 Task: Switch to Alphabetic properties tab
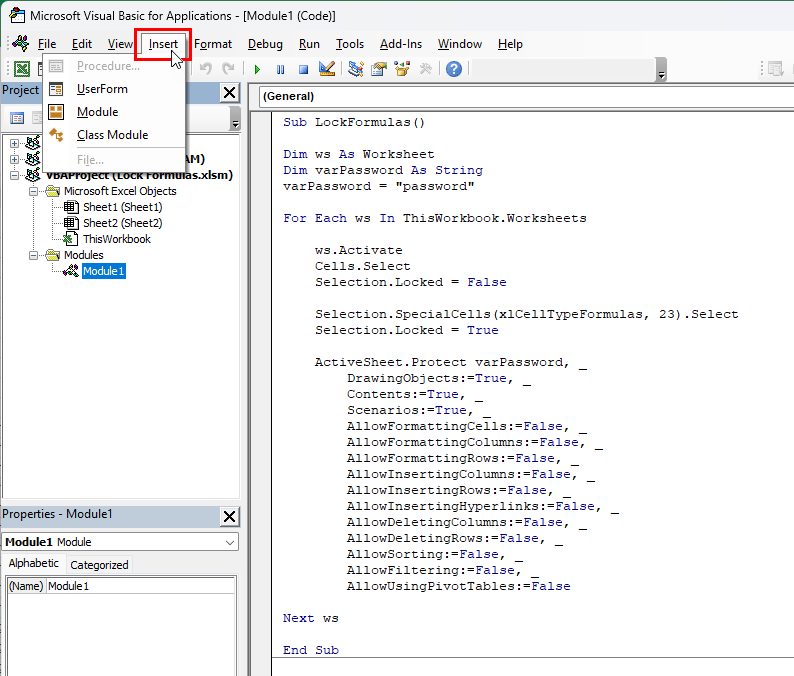34,564
